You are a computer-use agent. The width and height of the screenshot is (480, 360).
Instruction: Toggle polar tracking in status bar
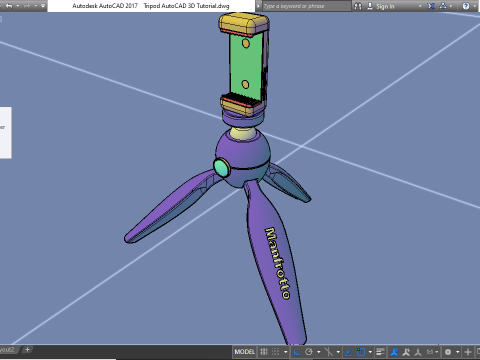(x=309, y=352)
